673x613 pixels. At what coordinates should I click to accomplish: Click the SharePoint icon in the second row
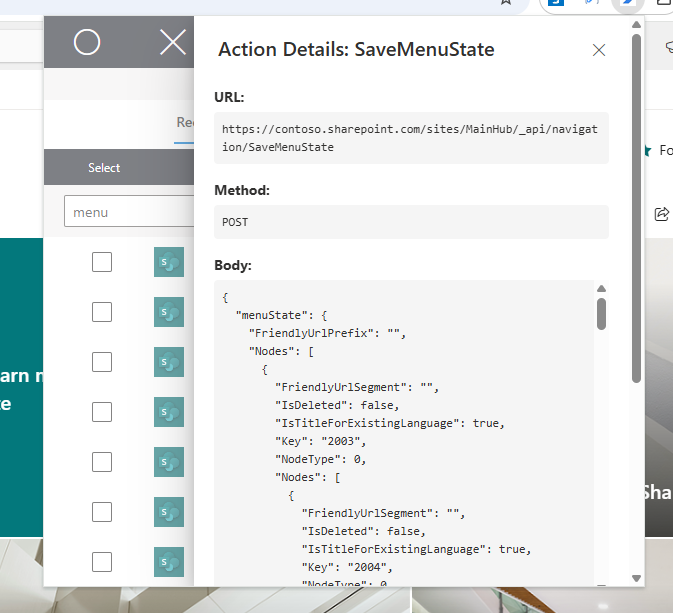(168, 312)
